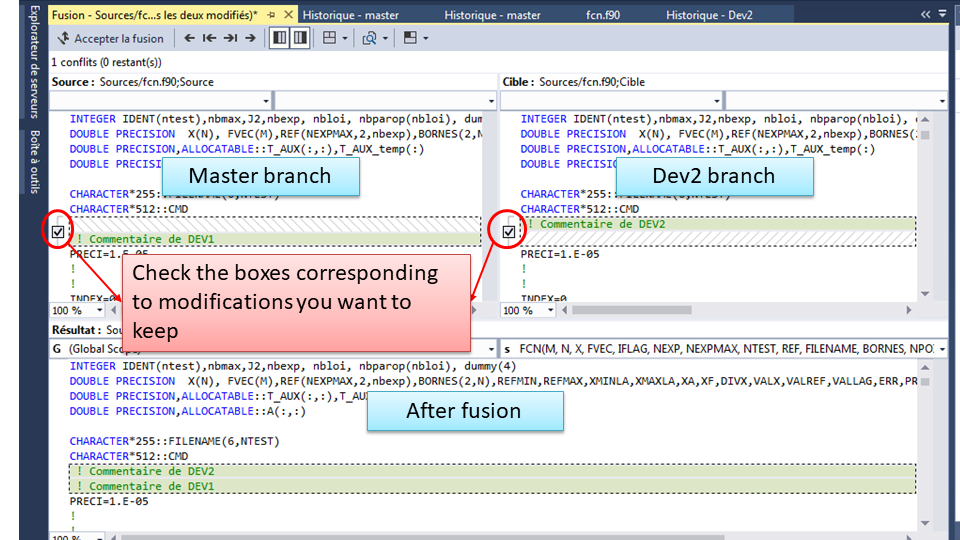Jump to last conflict arrow icon

(x=230, y=38)
